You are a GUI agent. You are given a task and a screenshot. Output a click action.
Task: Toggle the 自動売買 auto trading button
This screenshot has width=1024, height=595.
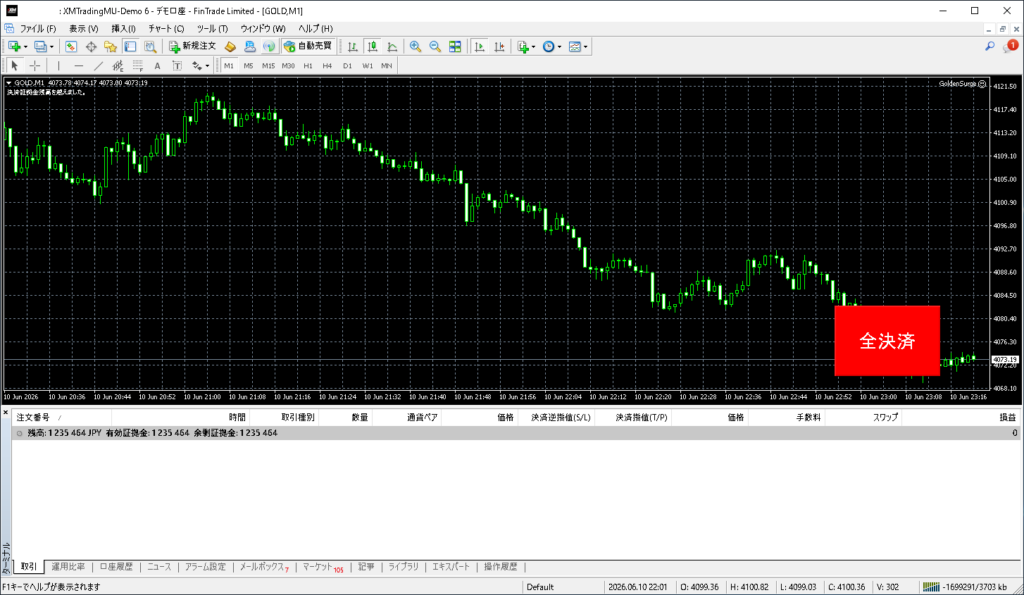308,46
